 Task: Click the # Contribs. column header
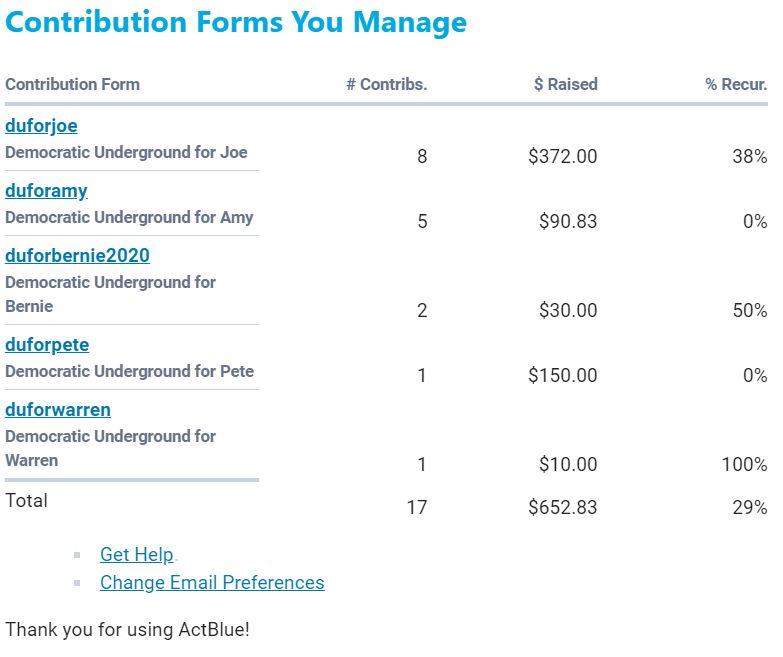point(386,85)
